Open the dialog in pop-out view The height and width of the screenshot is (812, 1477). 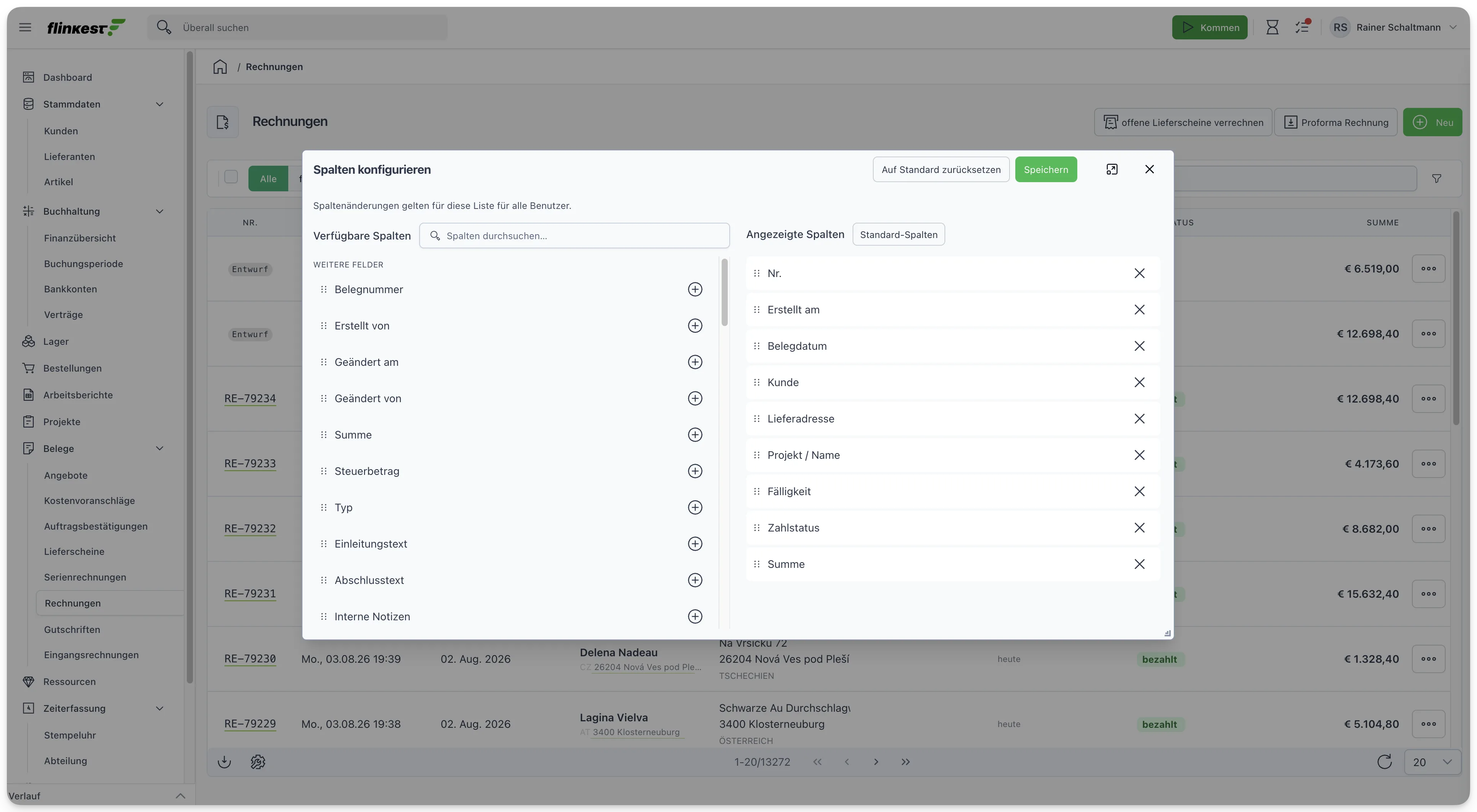point(1112,169)
